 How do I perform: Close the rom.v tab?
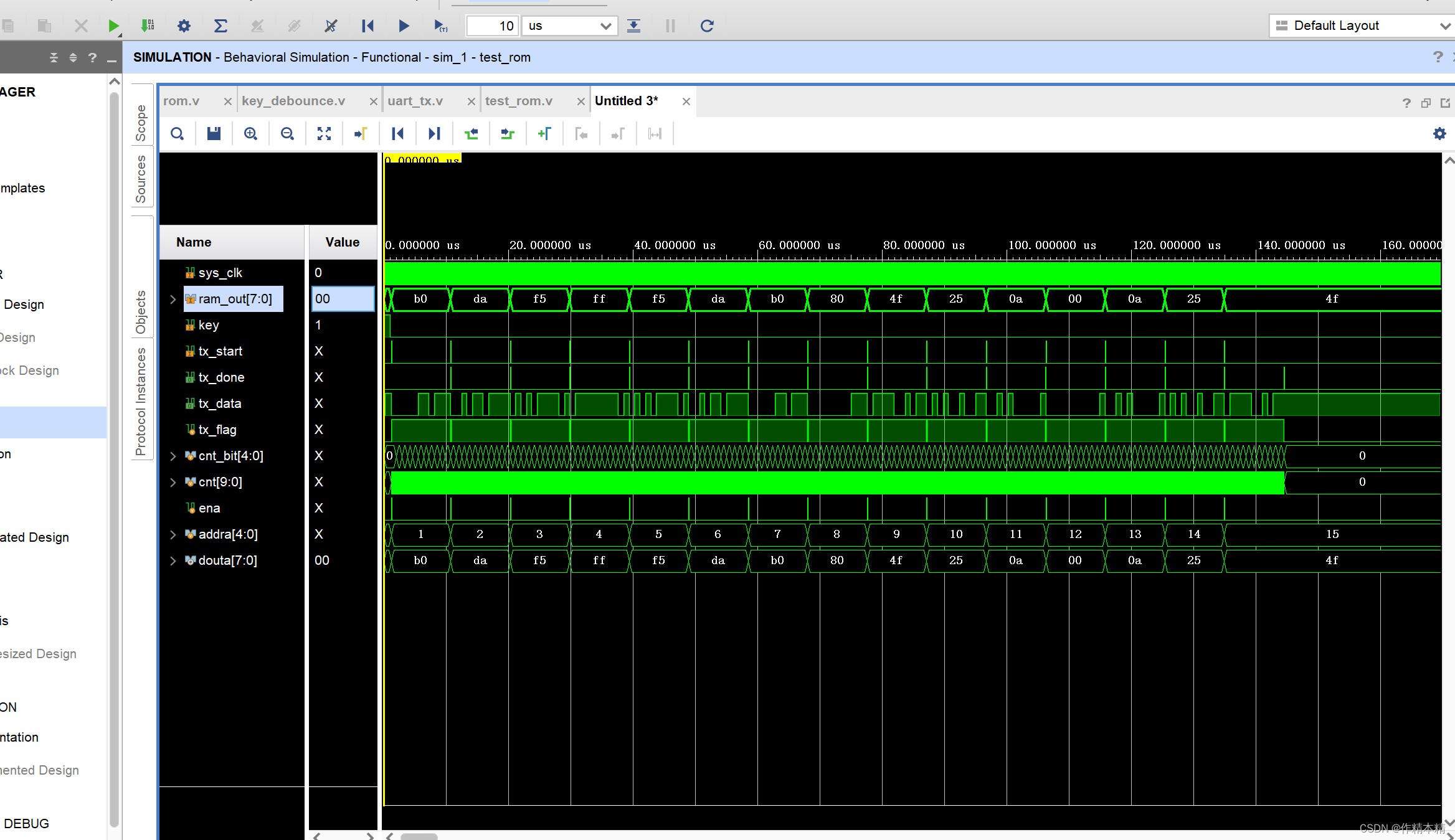click(227, 101)
